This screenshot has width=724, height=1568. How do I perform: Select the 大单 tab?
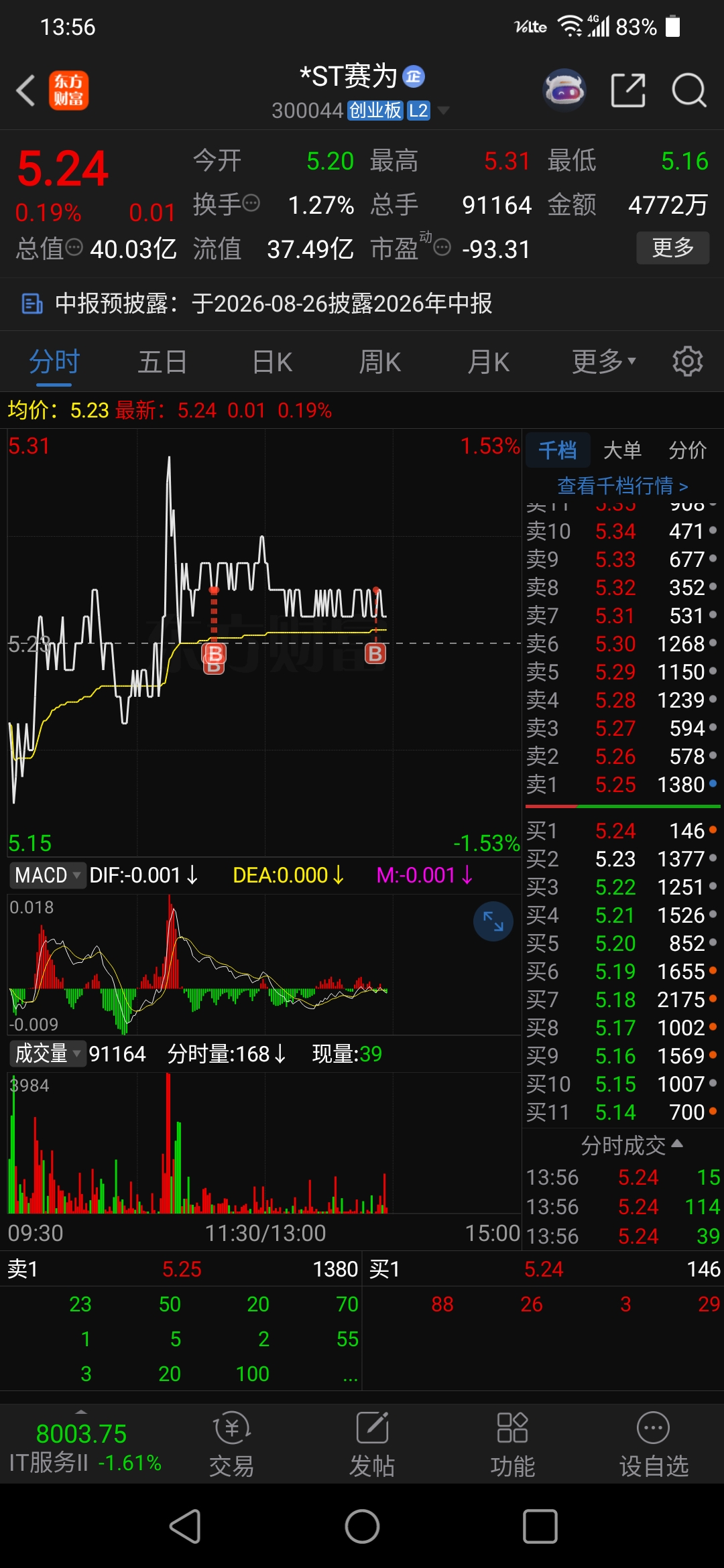point(622,450)
